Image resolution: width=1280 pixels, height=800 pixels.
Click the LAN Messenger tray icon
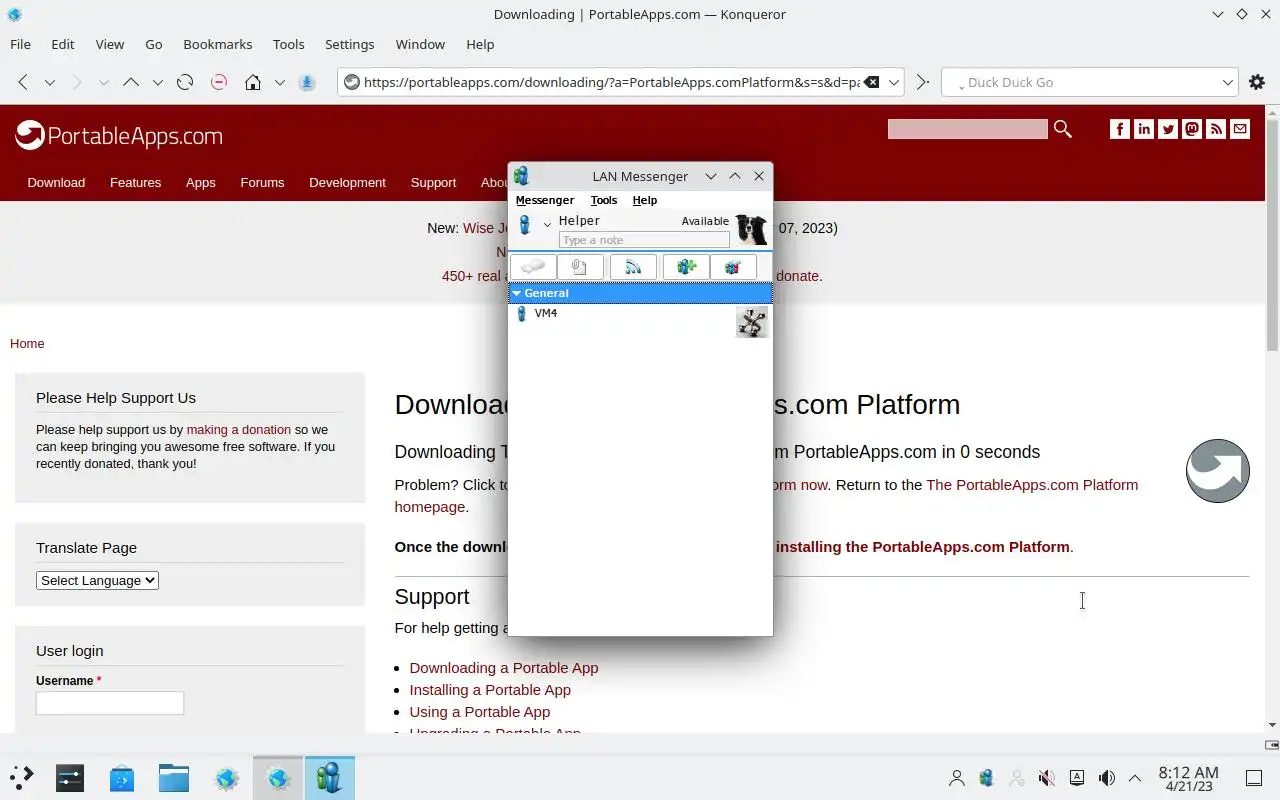click(987, 778)
